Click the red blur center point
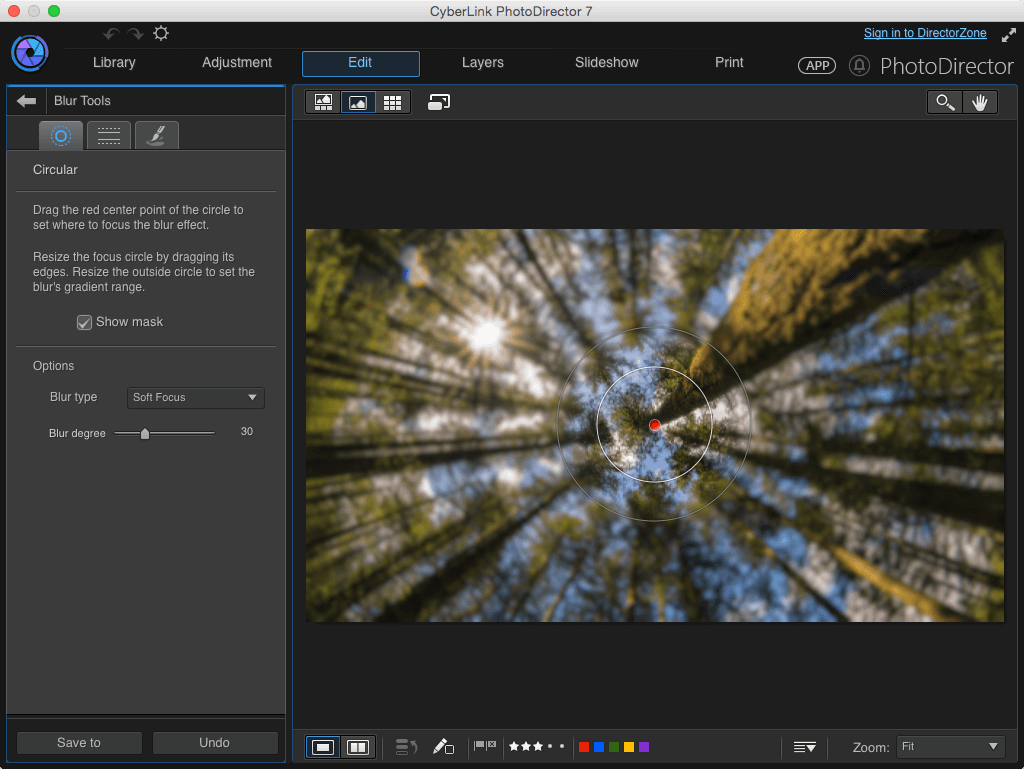1024x769 pixels. click(x=654, y=426)
